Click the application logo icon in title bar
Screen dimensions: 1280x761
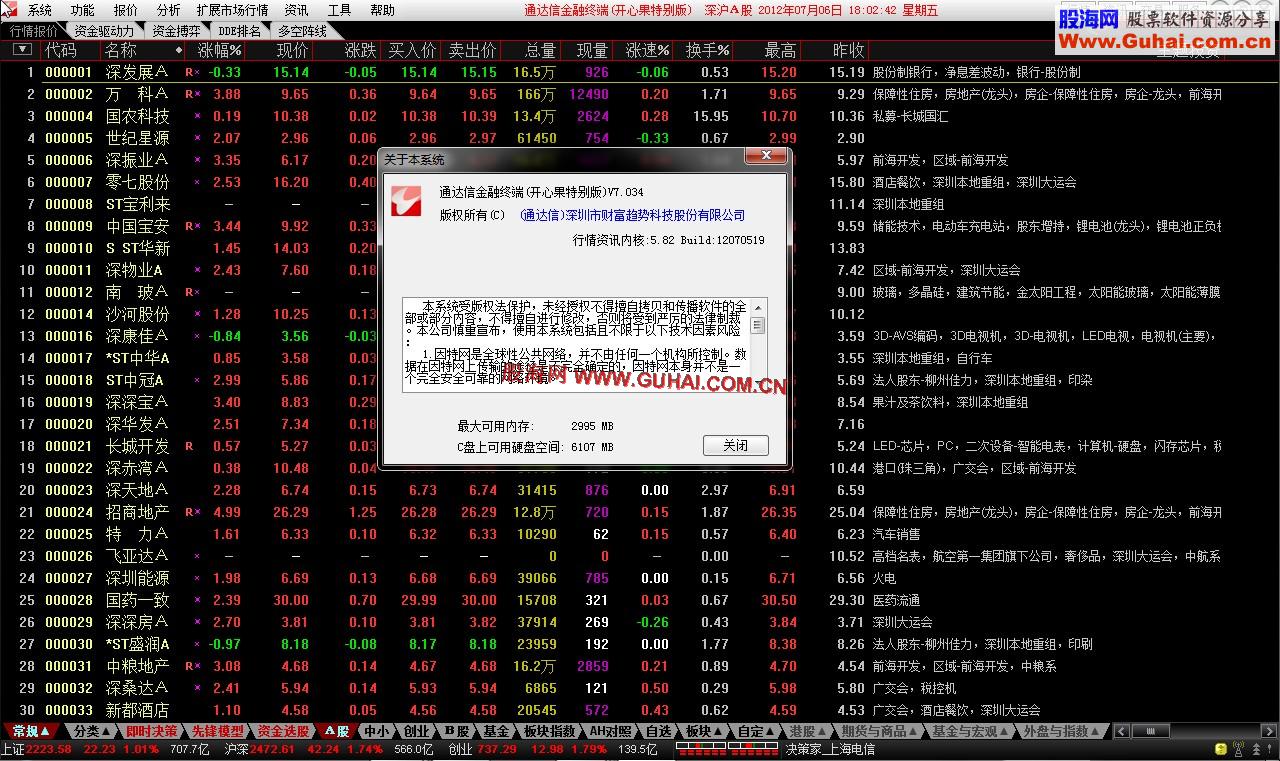click(x=8, y=9)
